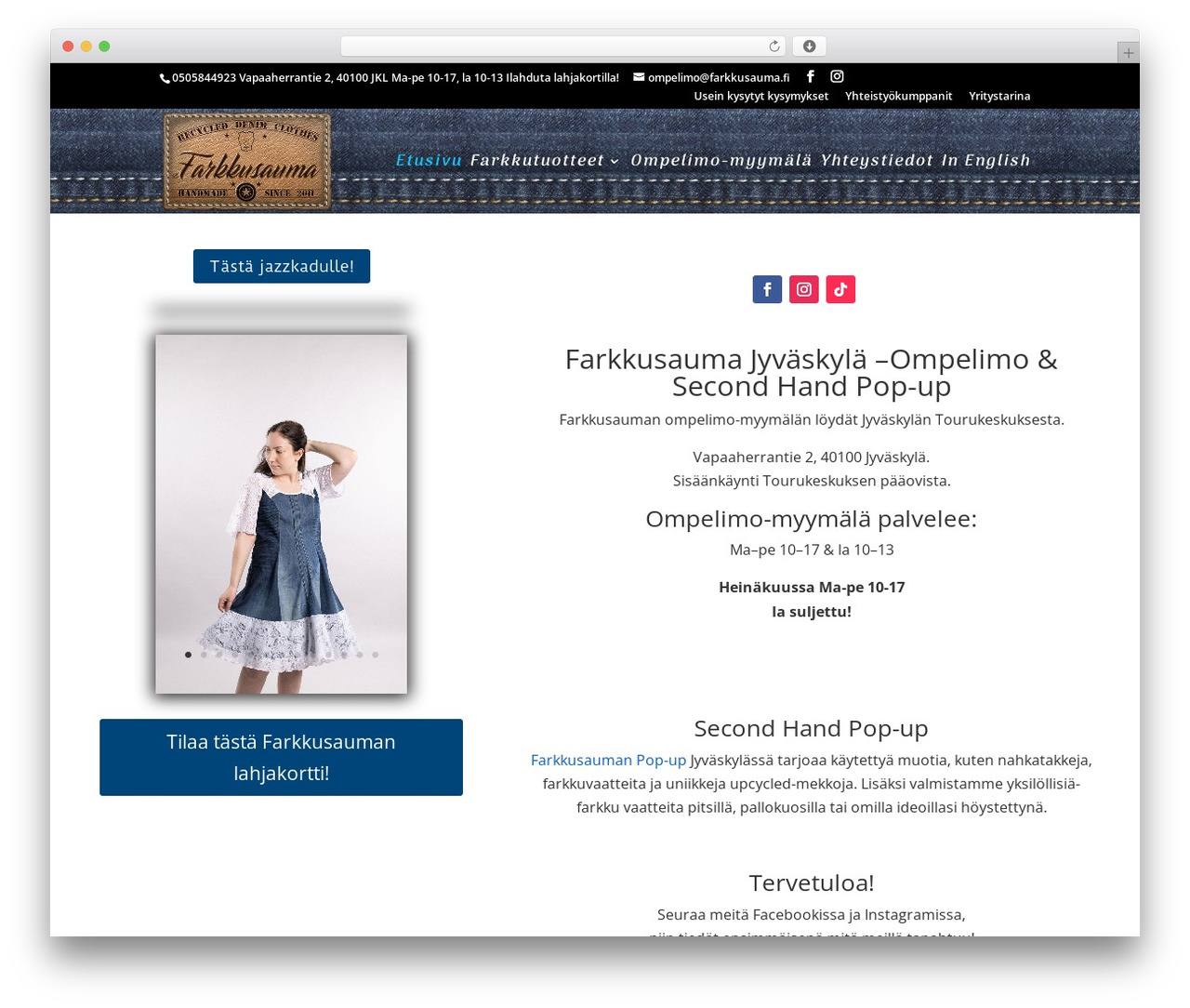The image size is (1190, 1008).
Task: Click the Tervetuloa! heading
Action: click(811, 882)
